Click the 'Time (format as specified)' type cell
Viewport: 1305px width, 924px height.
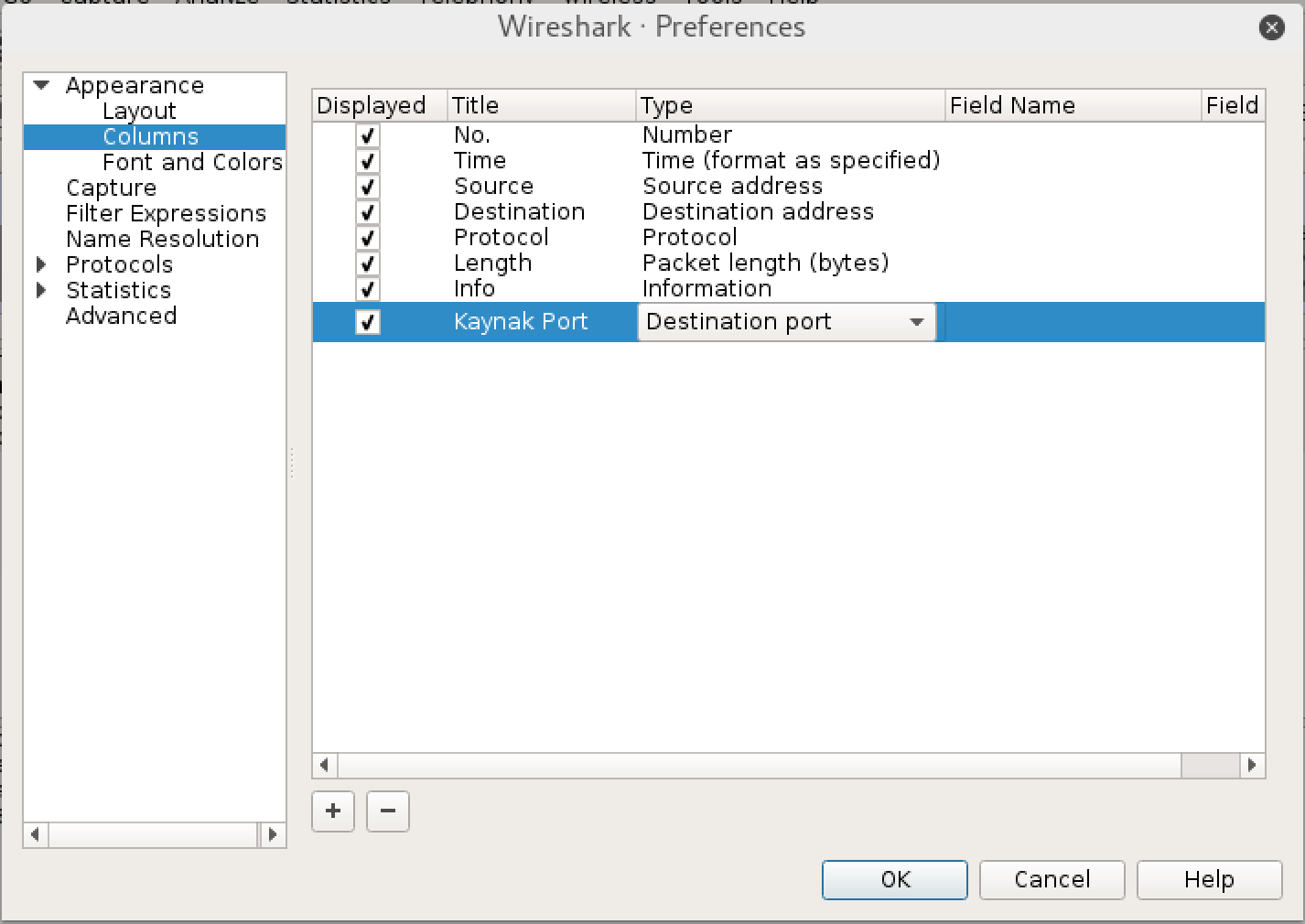pyautogui.click(x=791, y=160)
